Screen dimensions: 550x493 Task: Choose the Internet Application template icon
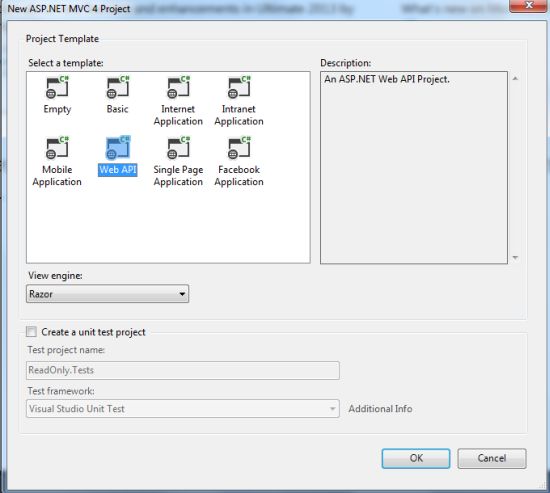[x=179, y=87]
